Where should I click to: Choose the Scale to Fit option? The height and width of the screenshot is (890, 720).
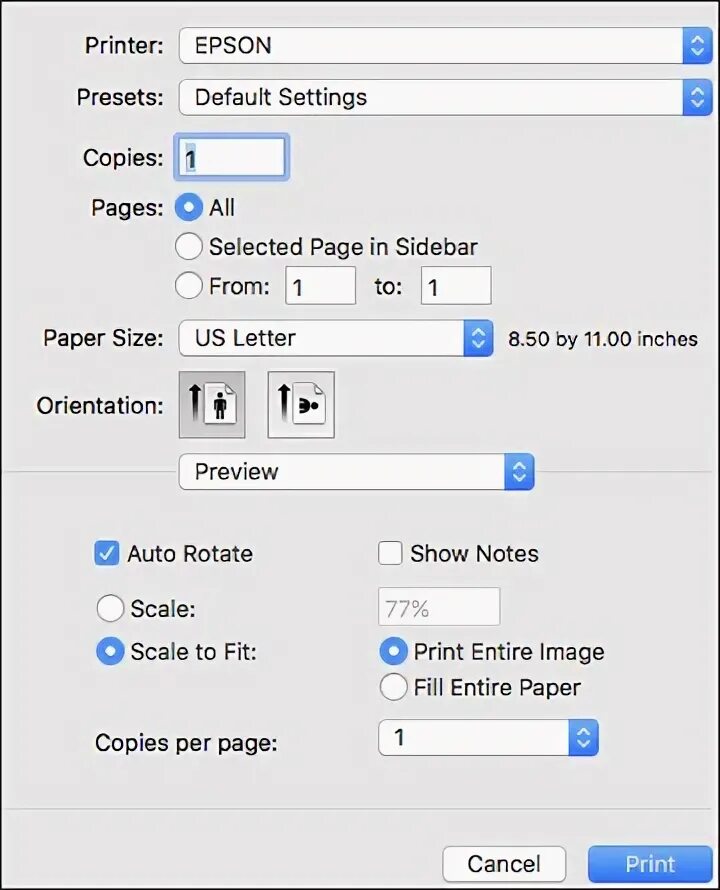point(109,652)
